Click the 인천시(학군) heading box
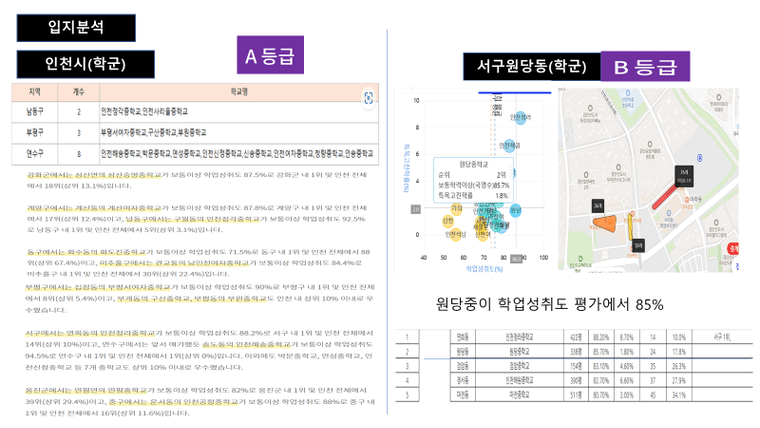 coord(86,64)
